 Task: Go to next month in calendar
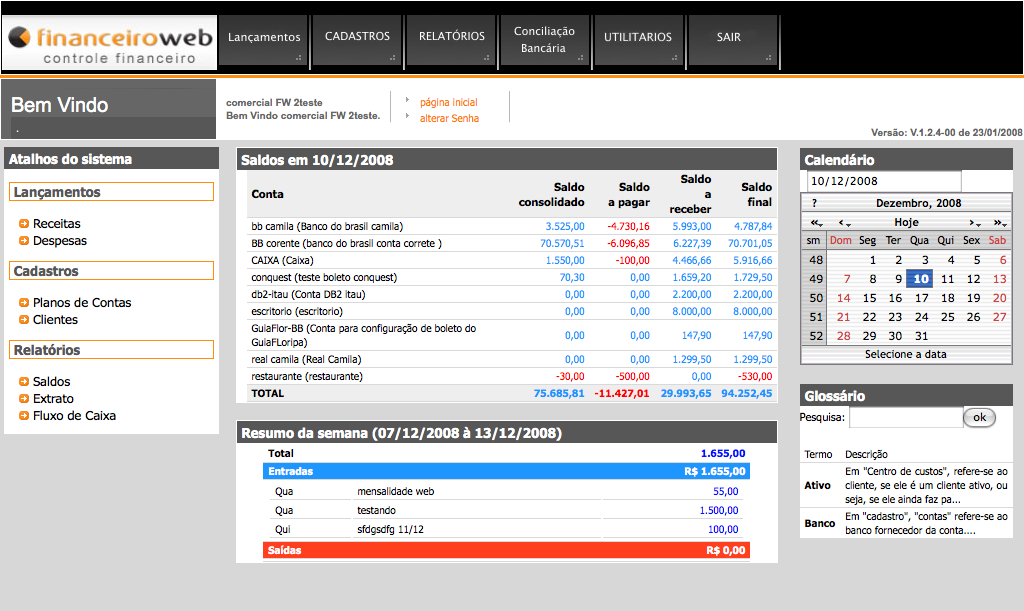click(974, 223)
